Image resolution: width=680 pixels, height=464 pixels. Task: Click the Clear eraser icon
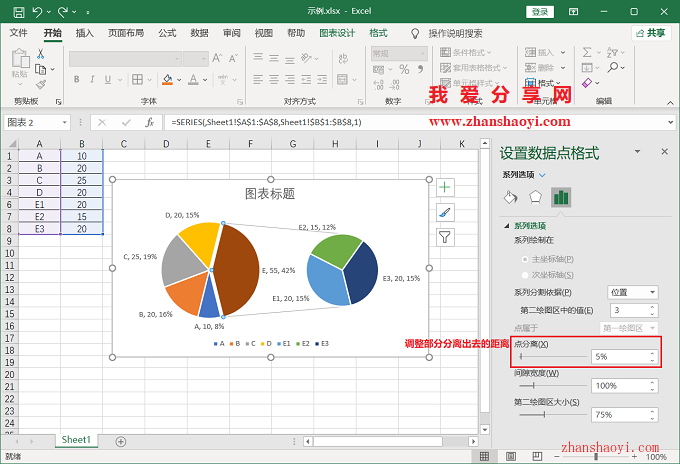point(587,82)
